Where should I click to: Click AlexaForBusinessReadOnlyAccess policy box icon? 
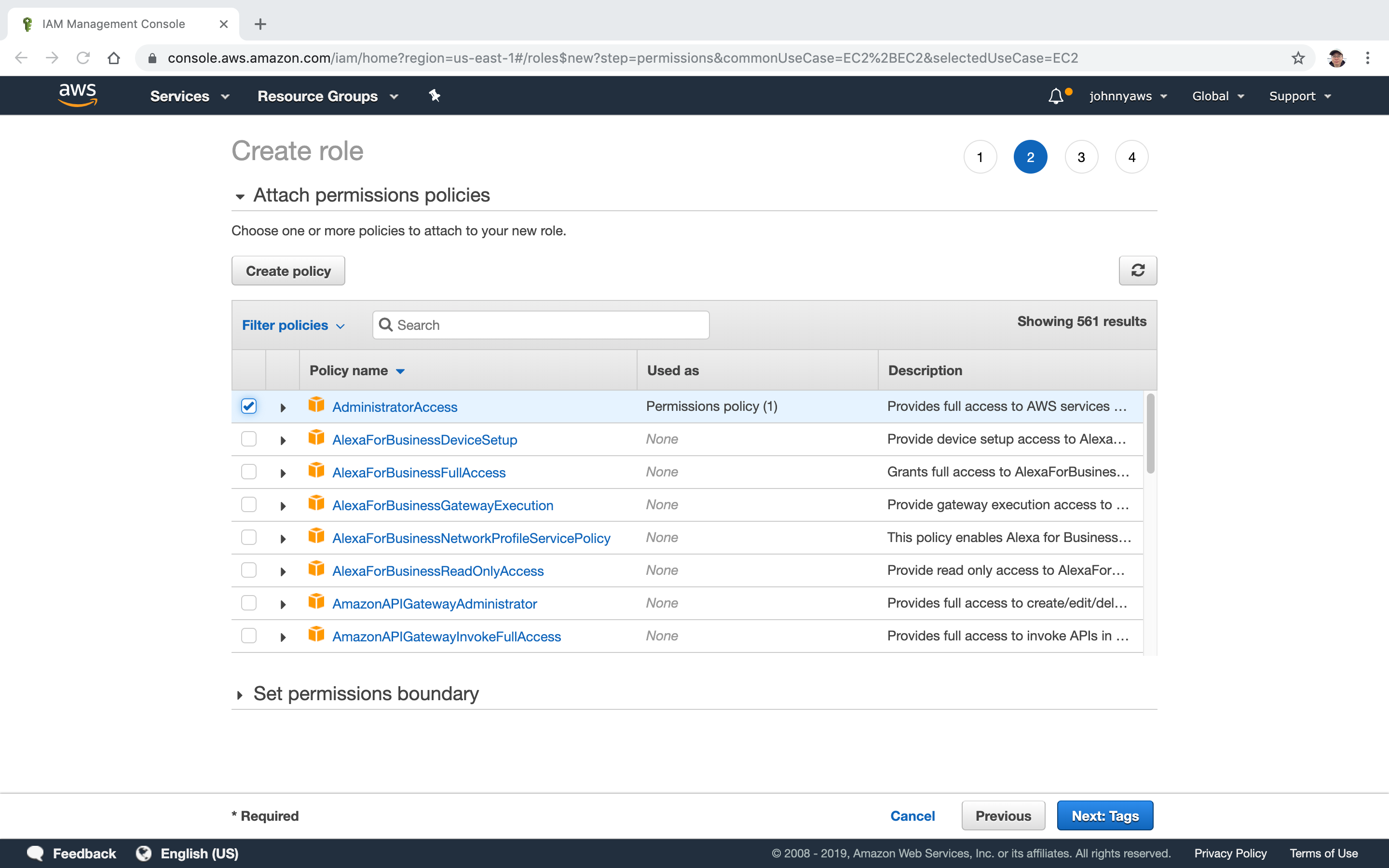tap(316, 569)
